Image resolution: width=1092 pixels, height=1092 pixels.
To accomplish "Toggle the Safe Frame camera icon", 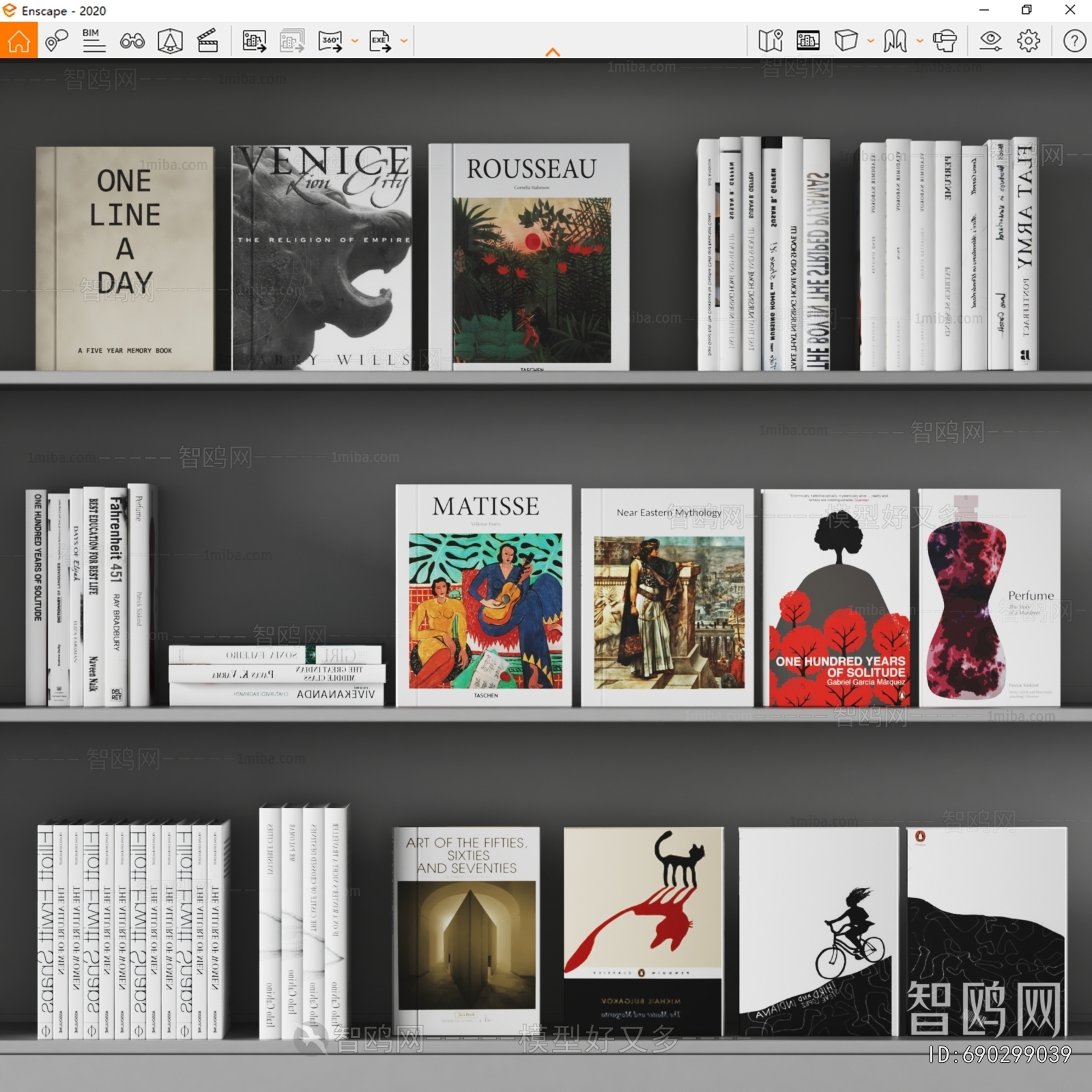I will (x=170, y=41).
